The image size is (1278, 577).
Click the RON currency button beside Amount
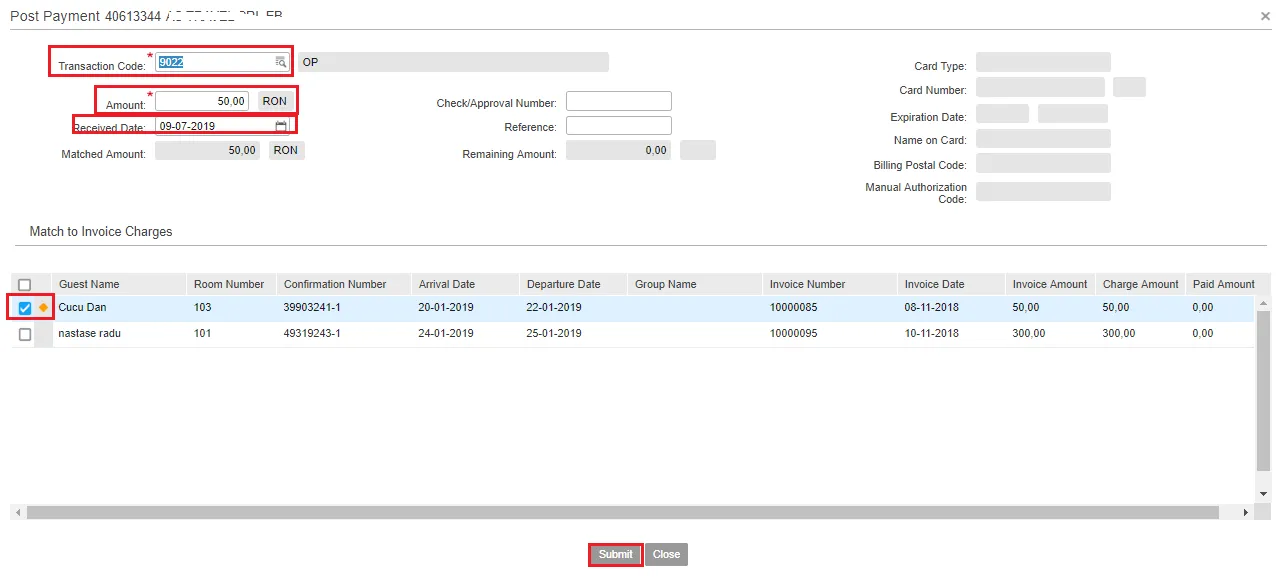click(x=275, y=101)
